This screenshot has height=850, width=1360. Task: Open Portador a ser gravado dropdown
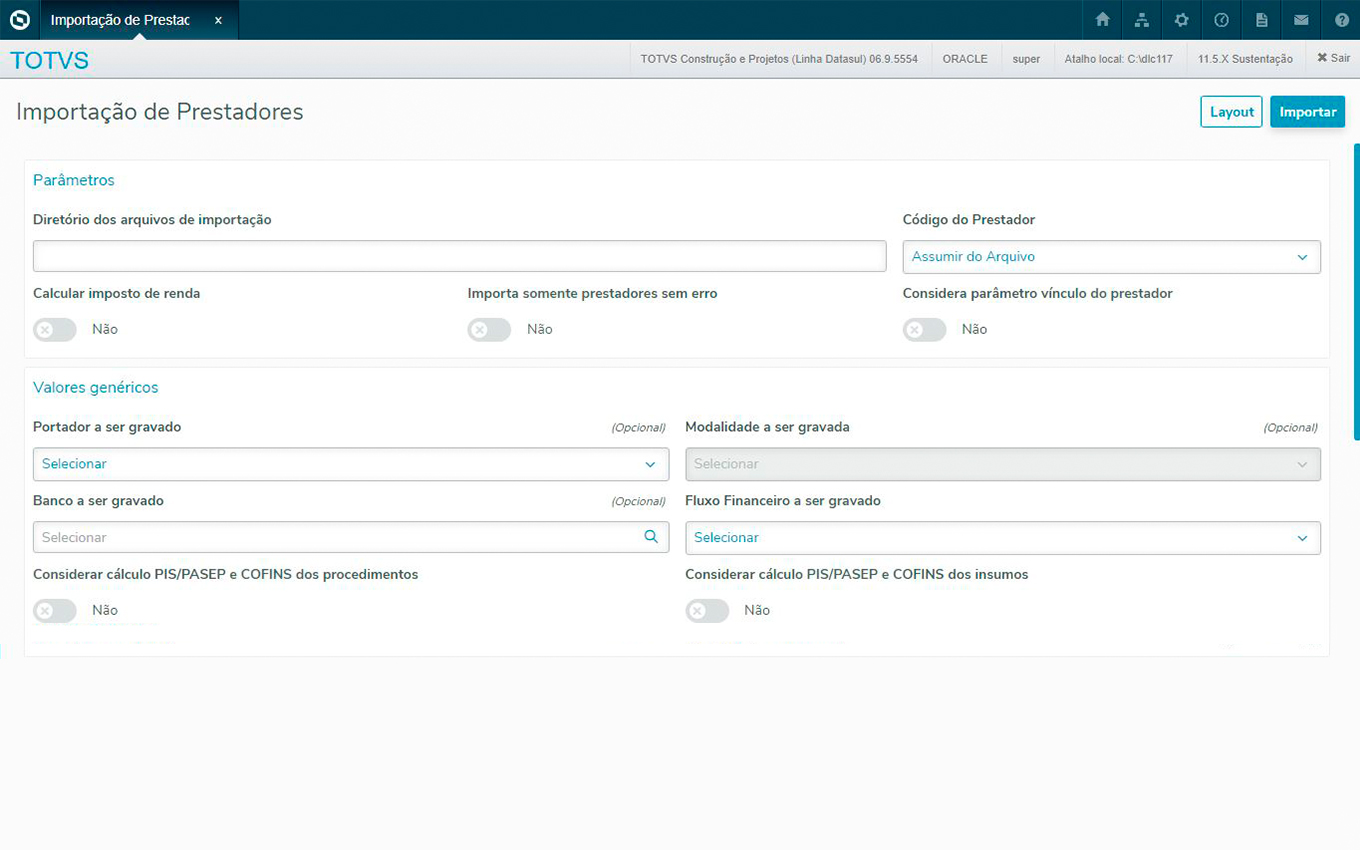point(351,464)
